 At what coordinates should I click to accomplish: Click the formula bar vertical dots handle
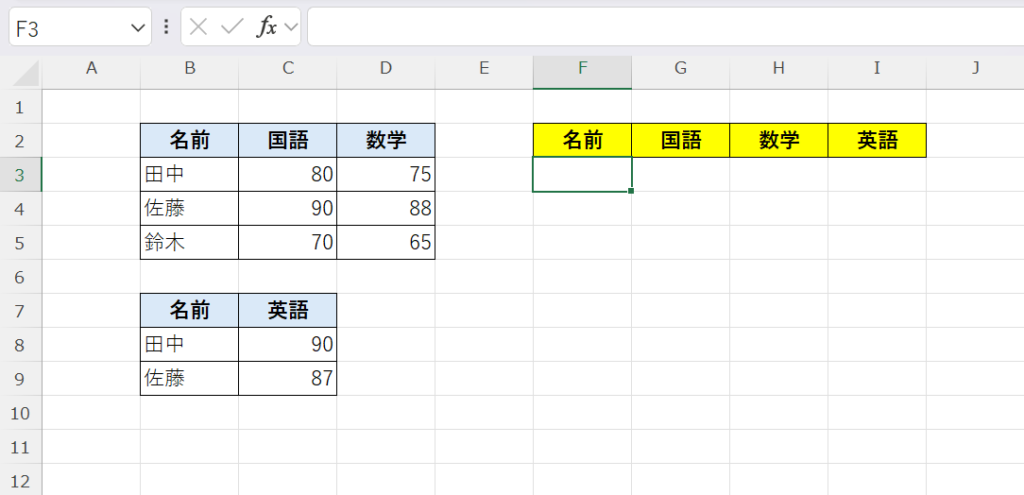(x=166, y=27)
